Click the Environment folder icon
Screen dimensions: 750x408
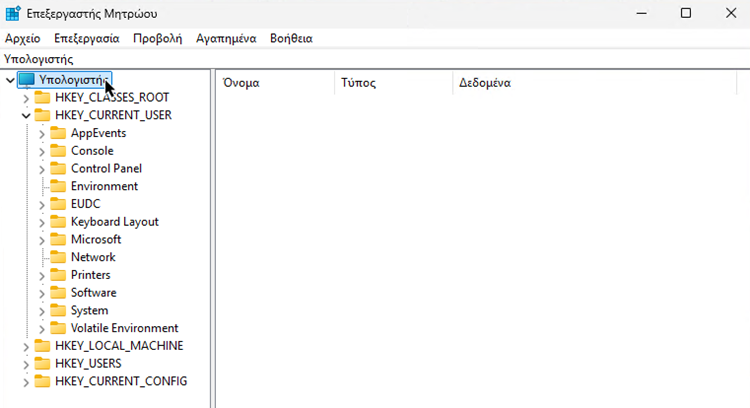[x=58, y=186]
